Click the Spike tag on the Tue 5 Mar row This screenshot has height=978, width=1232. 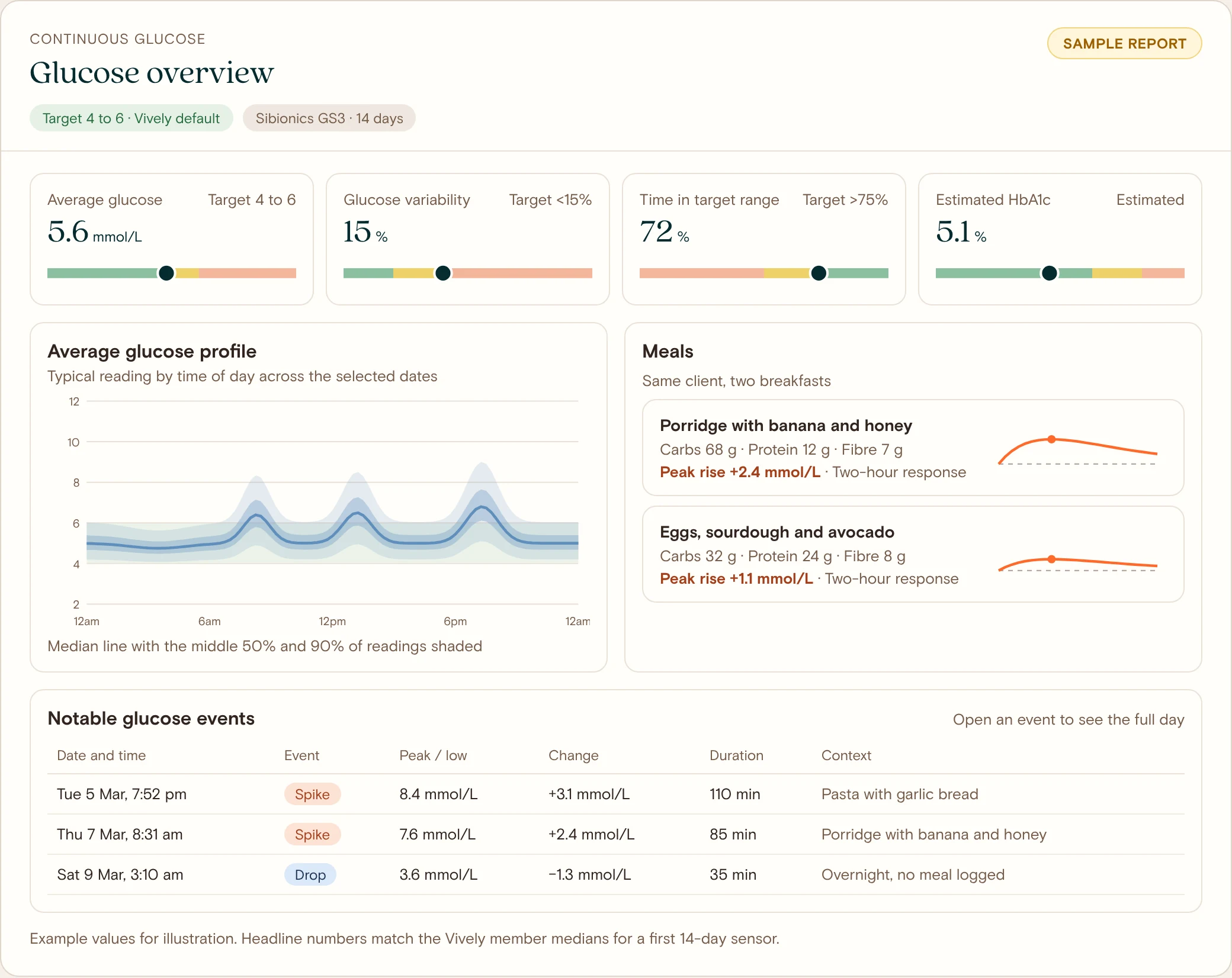coord(312,794)
